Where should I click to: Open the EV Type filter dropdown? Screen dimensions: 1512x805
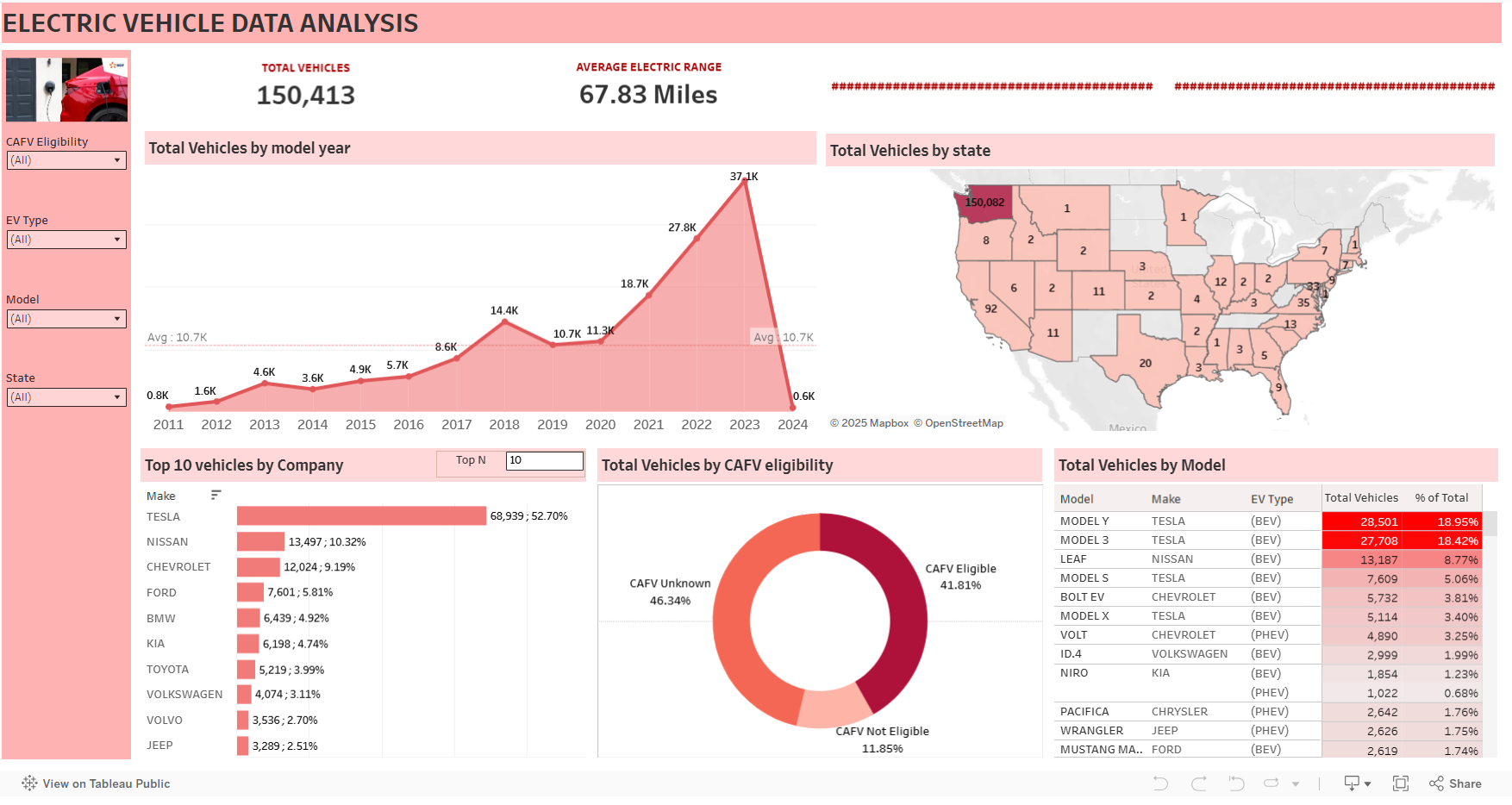click(x=66, y=240)
